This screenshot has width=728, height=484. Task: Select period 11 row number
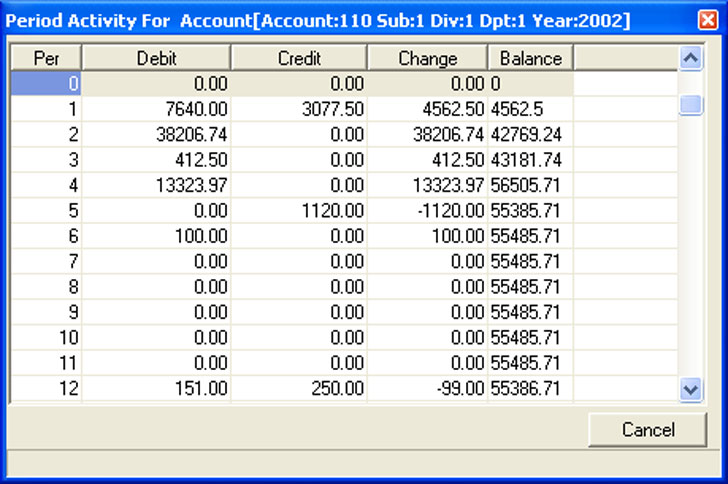(46, 362)
